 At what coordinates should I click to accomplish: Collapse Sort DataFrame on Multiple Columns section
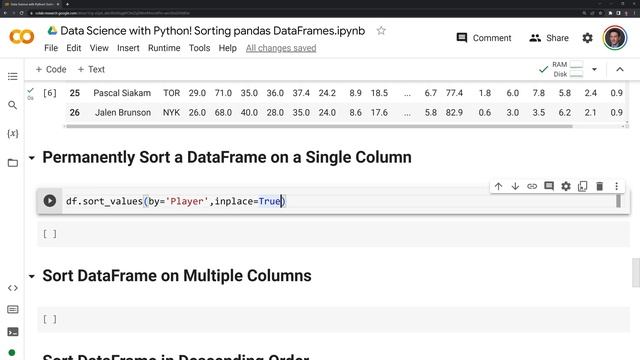[31, 276]
